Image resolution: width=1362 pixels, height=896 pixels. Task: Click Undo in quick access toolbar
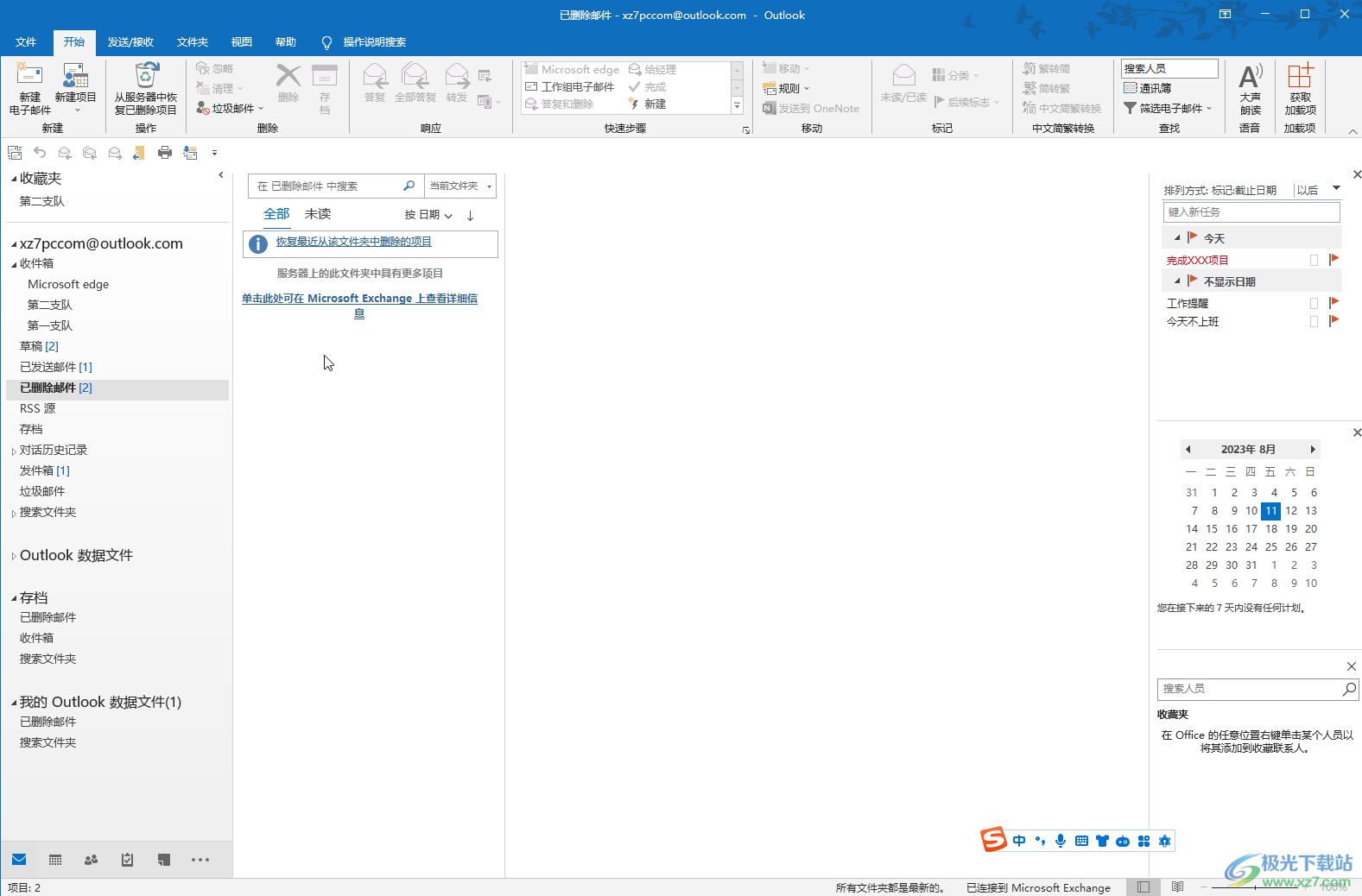[x=40, y=153]
